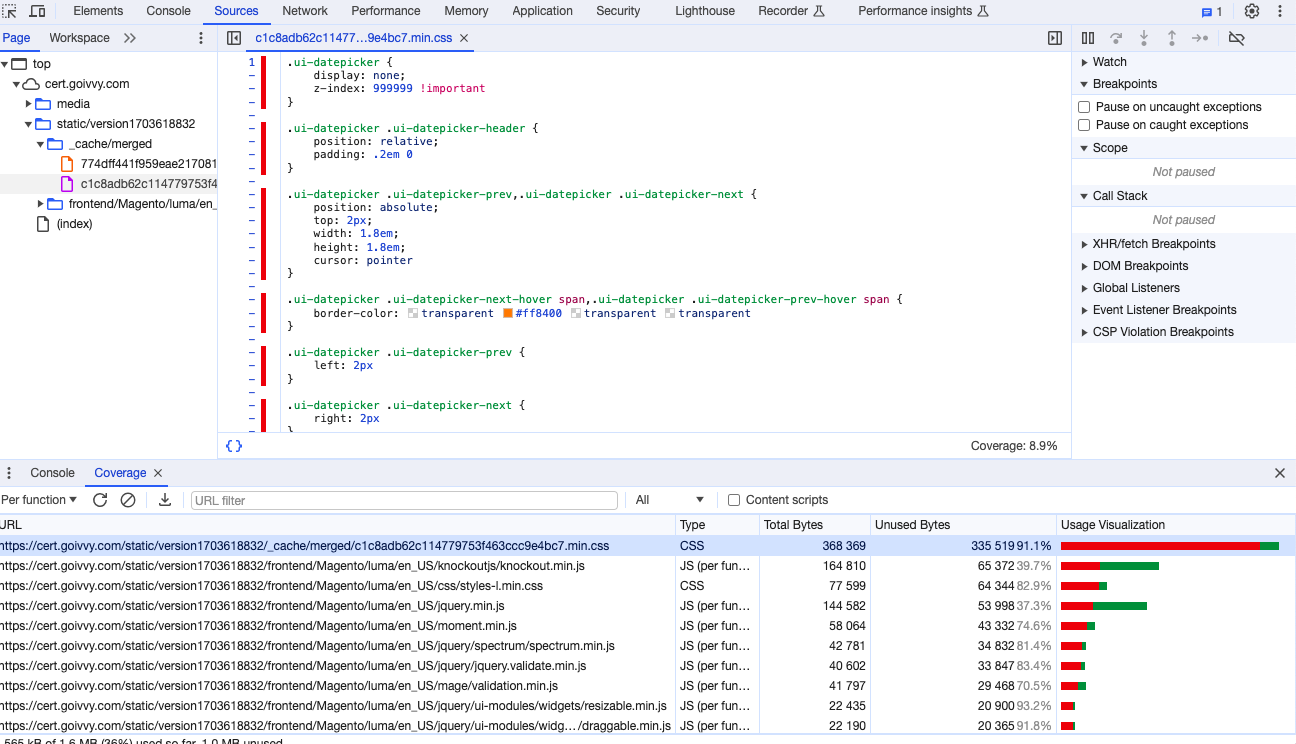Open the Console drawer tab
This screenshot has width=1296, height=744.
pos(52,473)
